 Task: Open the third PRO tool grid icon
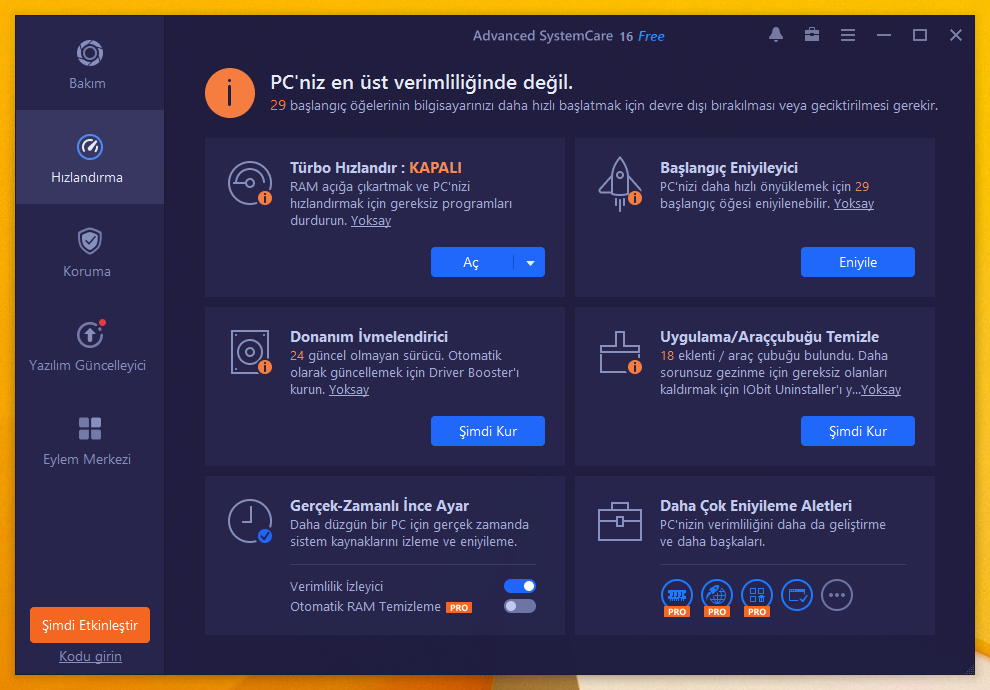[757, 597]
